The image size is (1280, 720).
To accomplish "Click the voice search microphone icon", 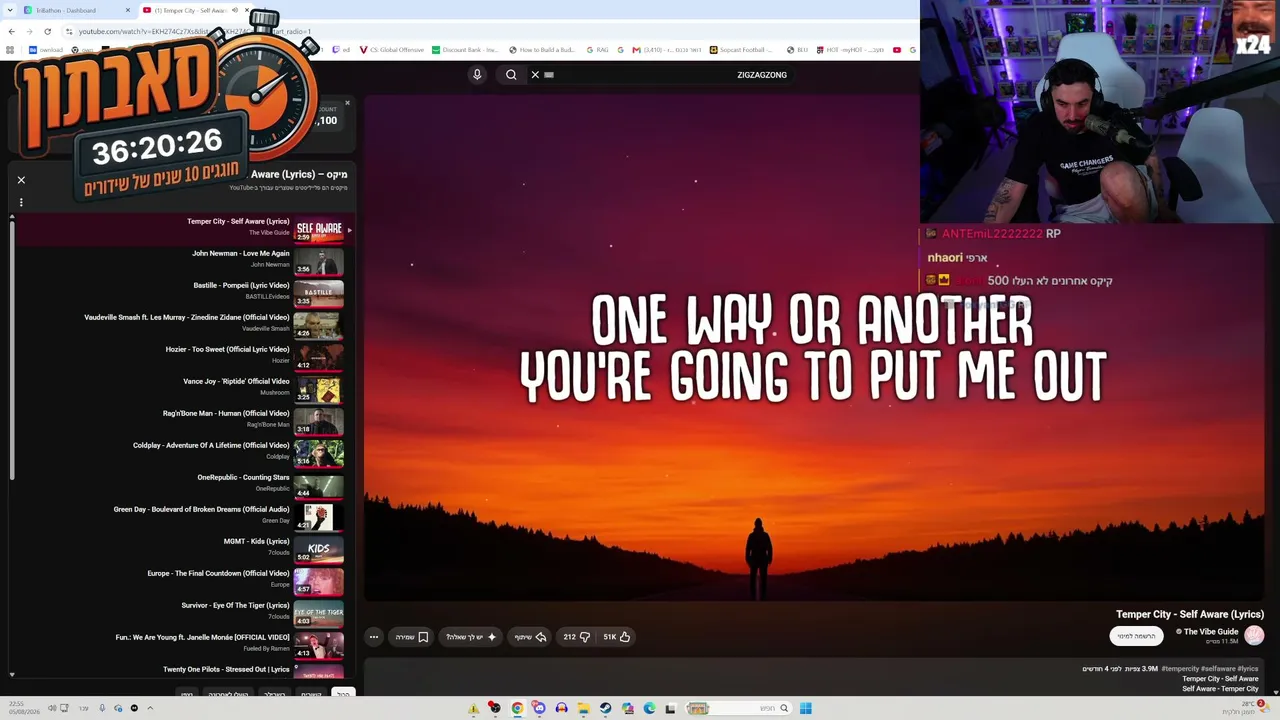I will [477, 75].
